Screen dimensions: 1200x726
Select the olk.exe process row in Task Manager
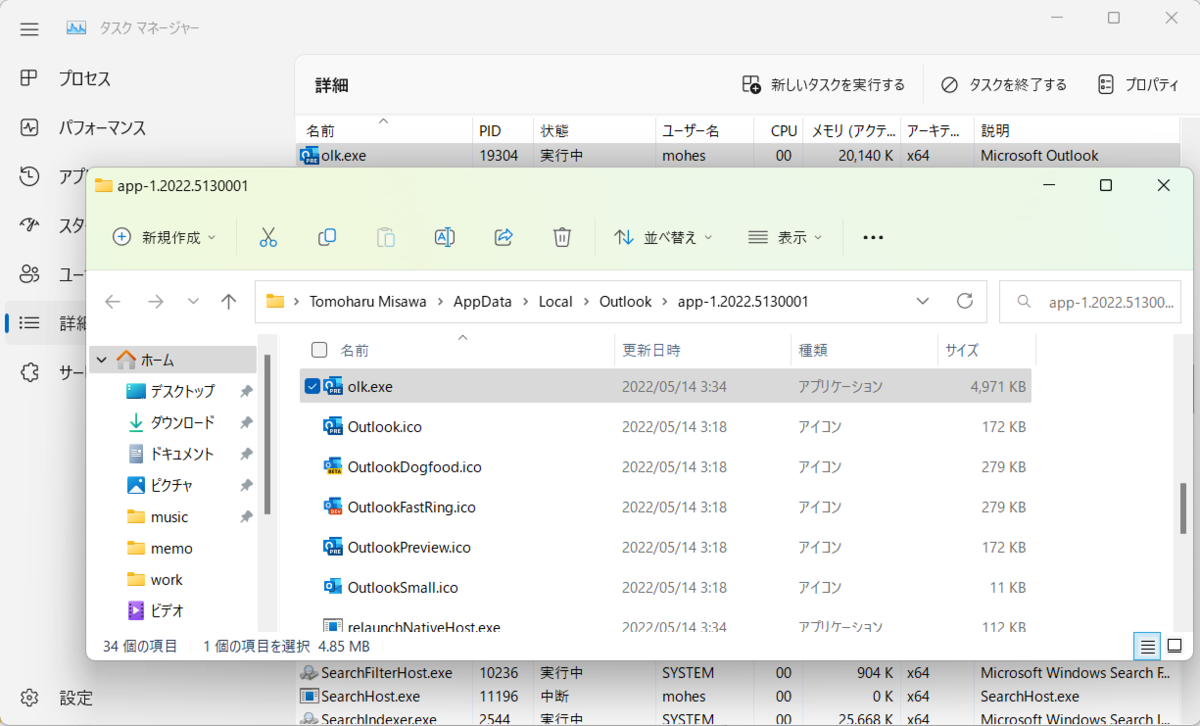pyautogui.click(x=738, y=155)
